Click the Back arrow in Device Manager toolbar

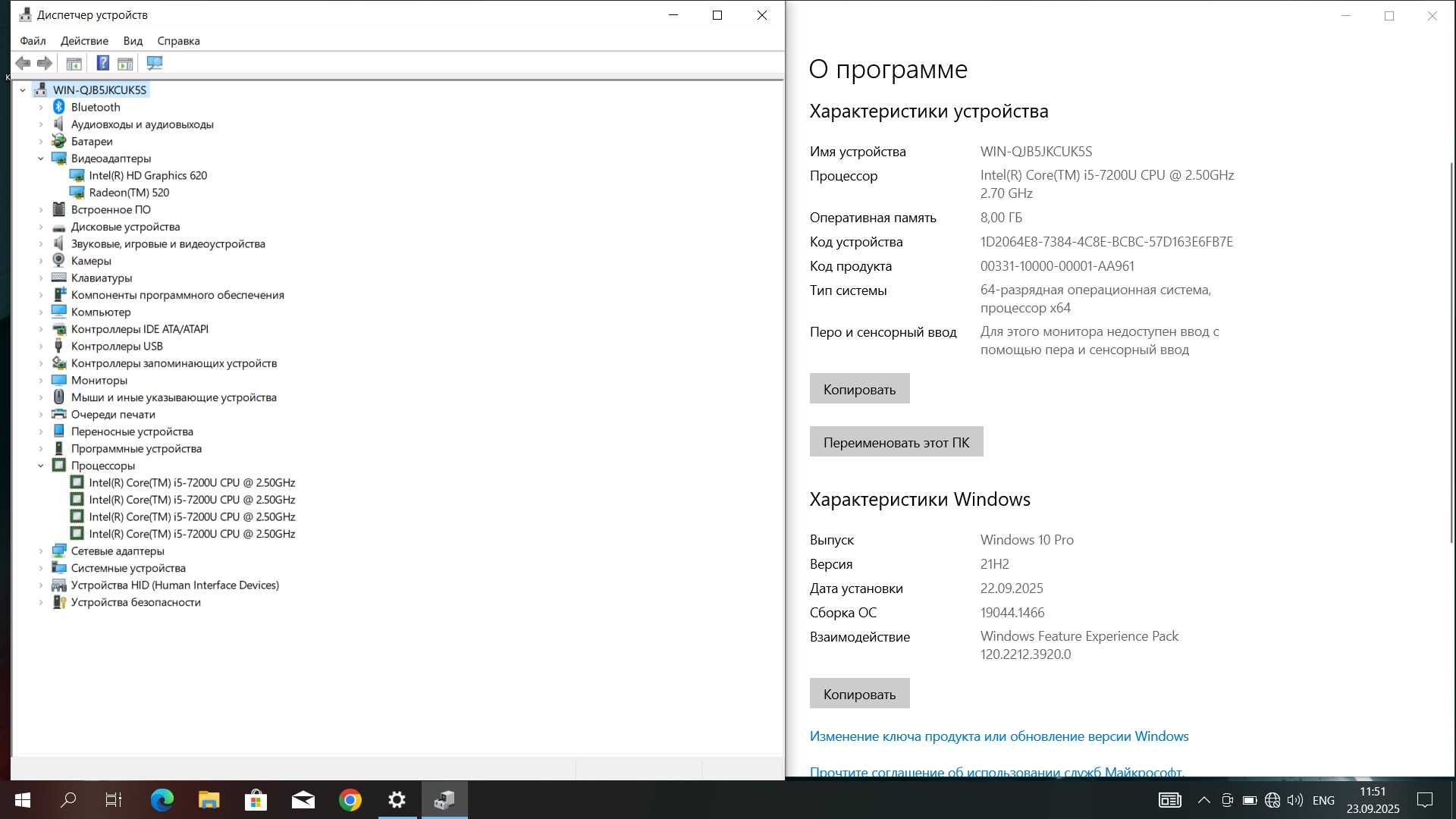click(x=23, y=64)
